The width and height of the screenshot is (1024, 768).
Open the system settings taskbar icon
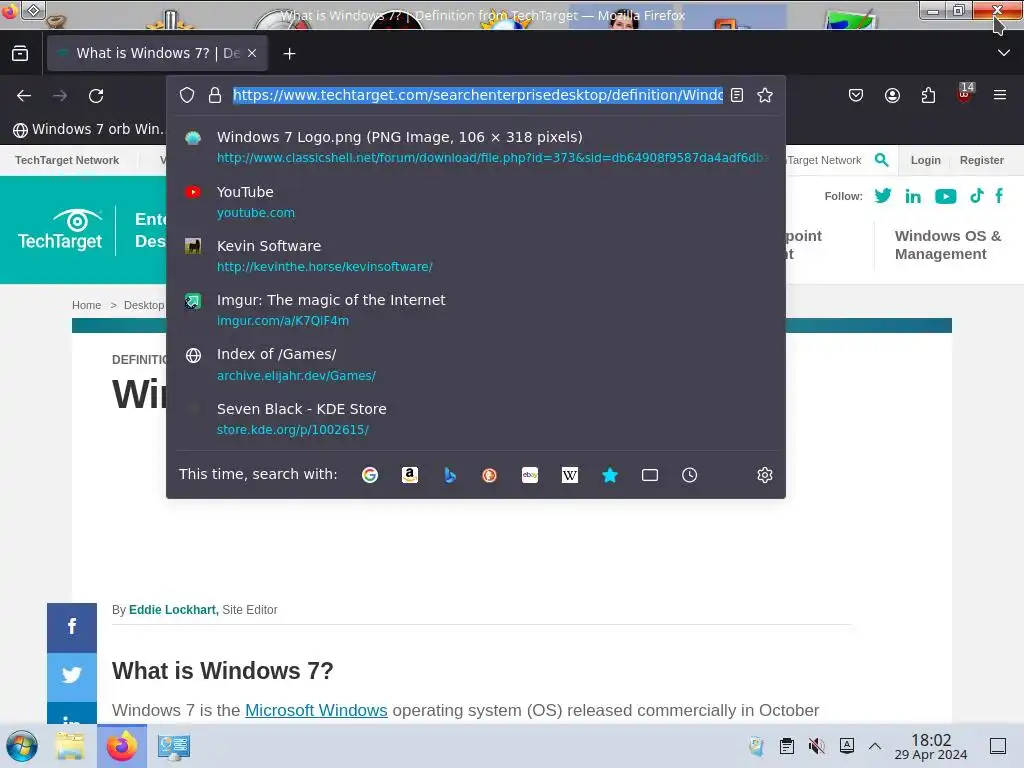point(174,746)
